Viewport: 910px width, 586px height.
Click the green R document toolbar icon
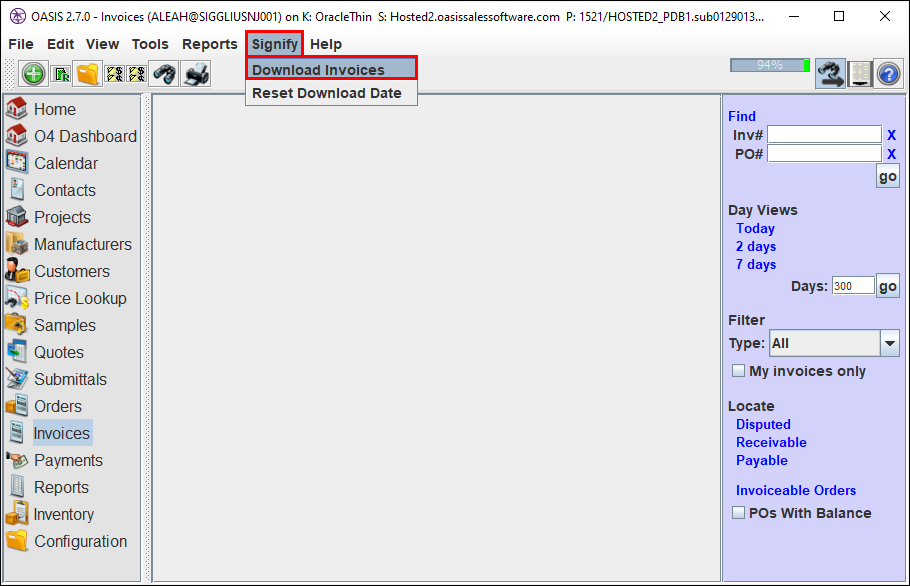[x=61, y=74]
